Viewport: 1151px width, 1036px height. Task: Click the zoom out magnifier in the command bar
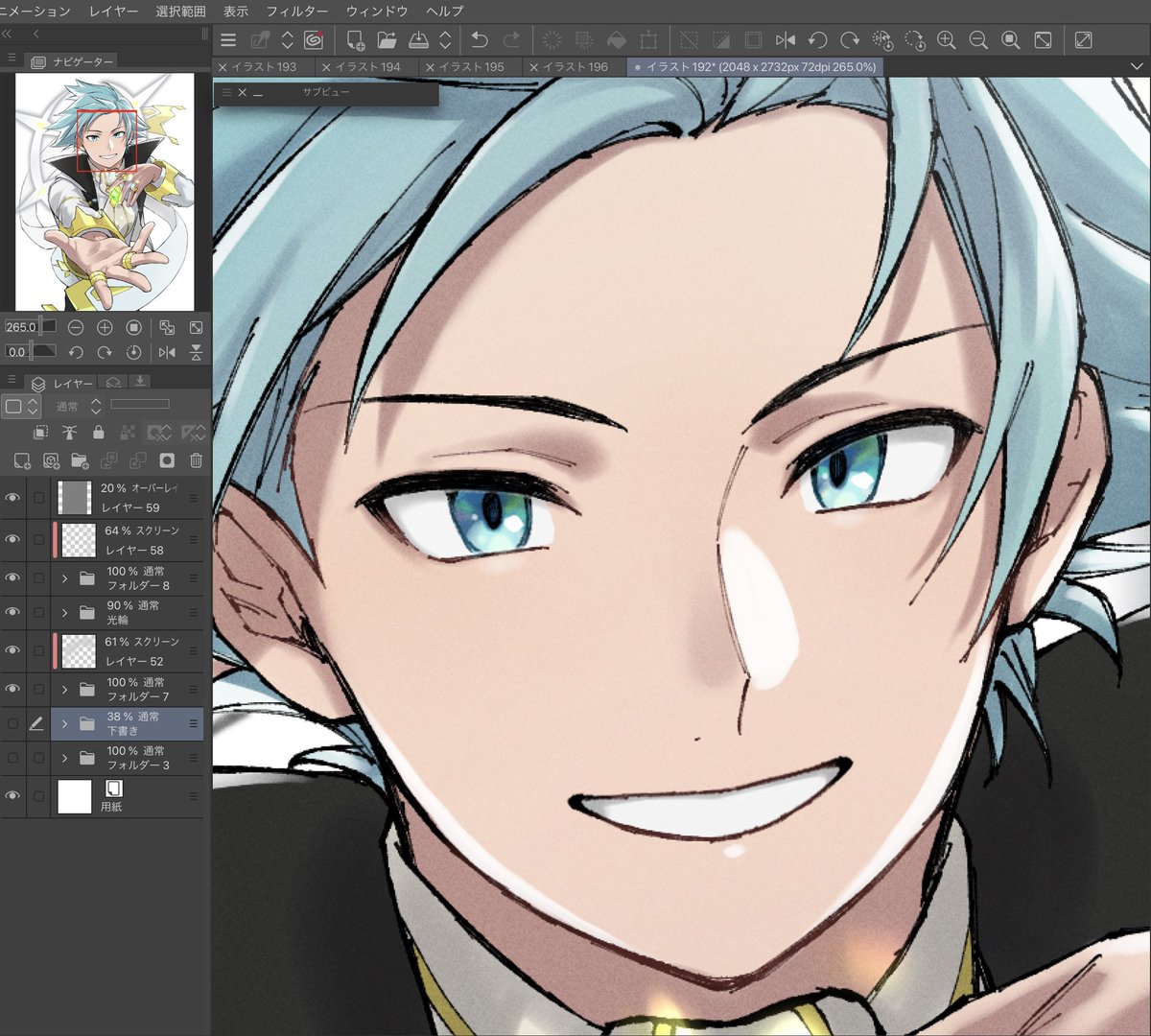coord(978,40)
